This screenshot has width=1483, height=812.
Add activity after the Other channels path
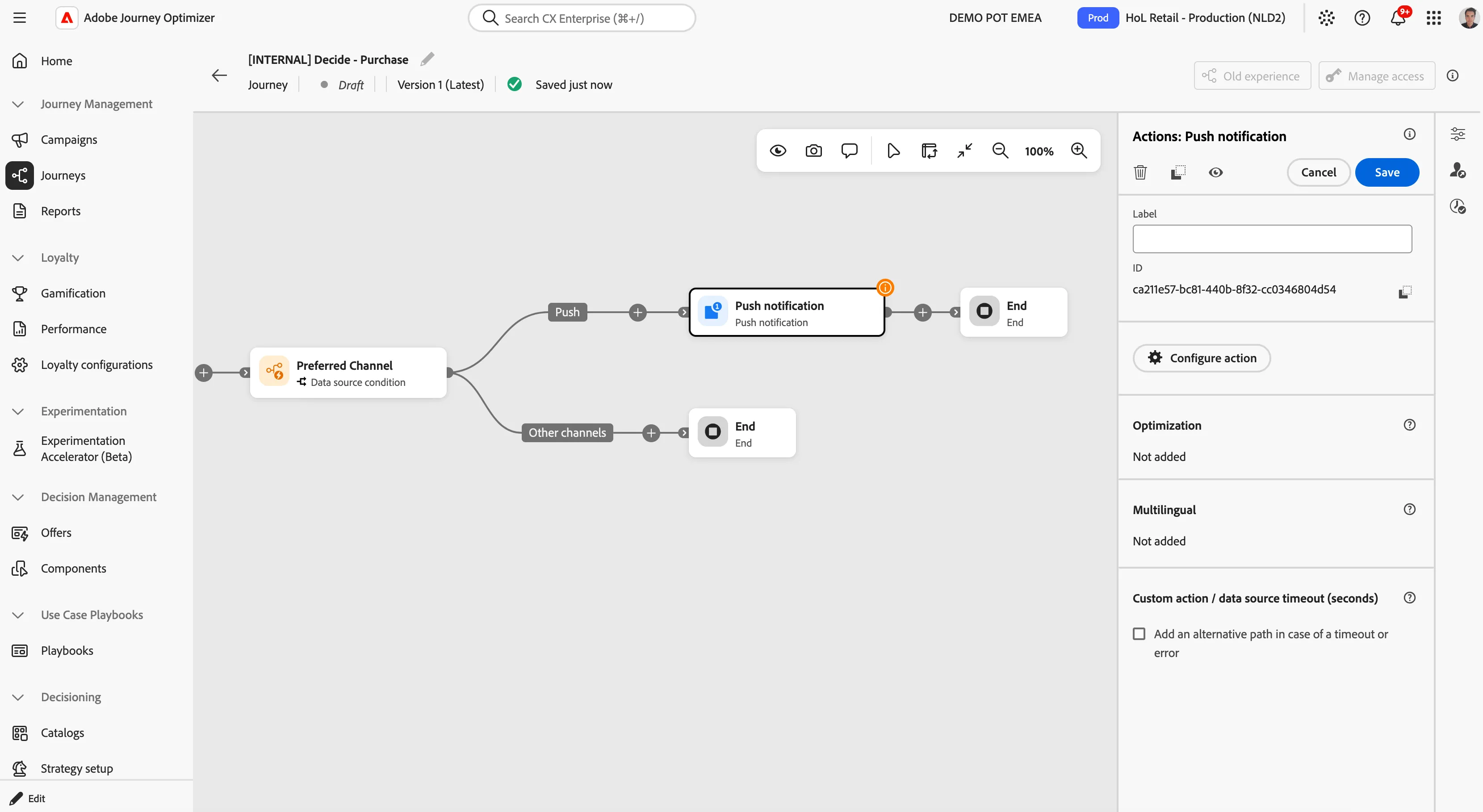(x=651, y=433)
